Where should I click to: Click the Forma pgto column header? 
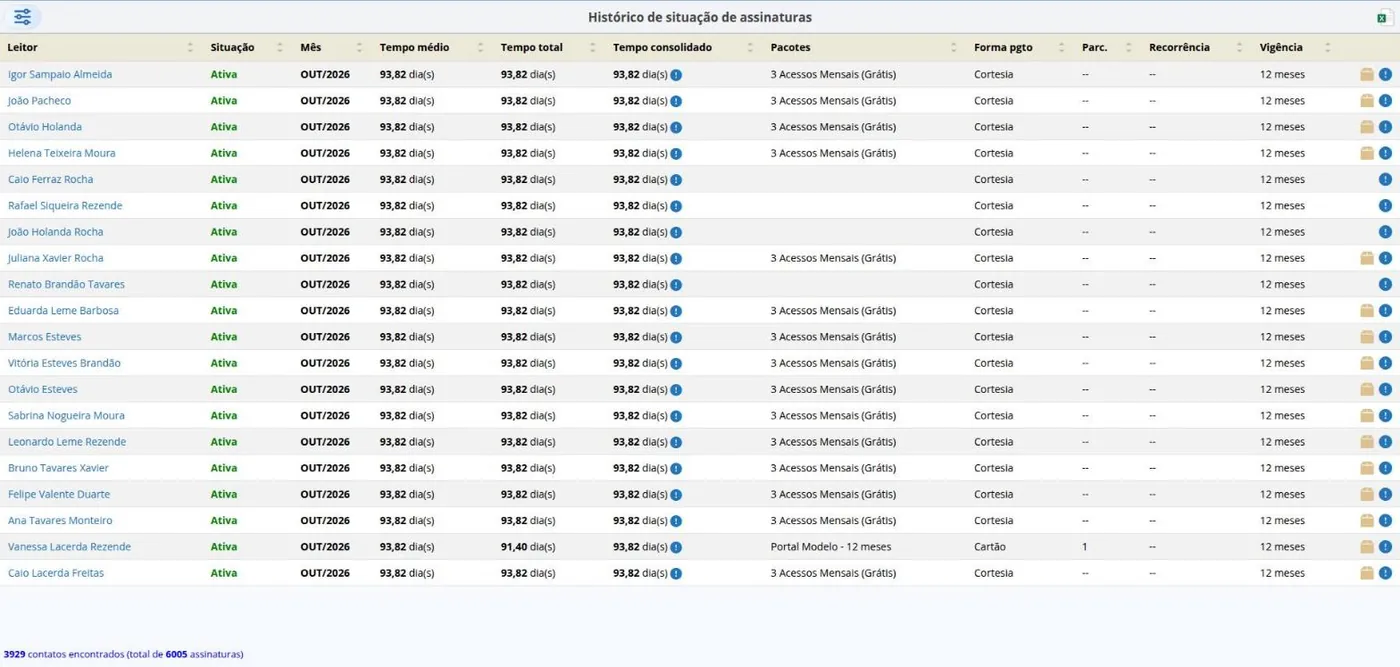1003,47
